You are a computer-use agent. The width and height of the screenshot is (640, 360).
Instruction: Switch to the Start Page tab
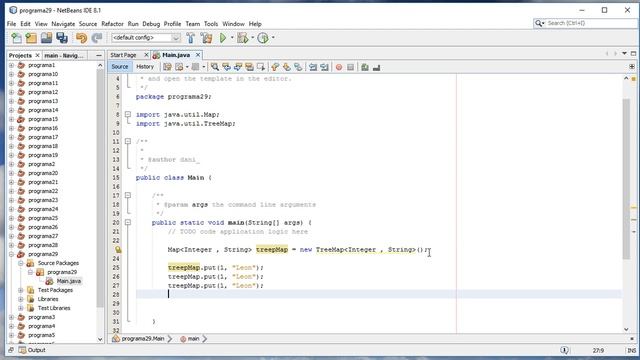[124, 55]
